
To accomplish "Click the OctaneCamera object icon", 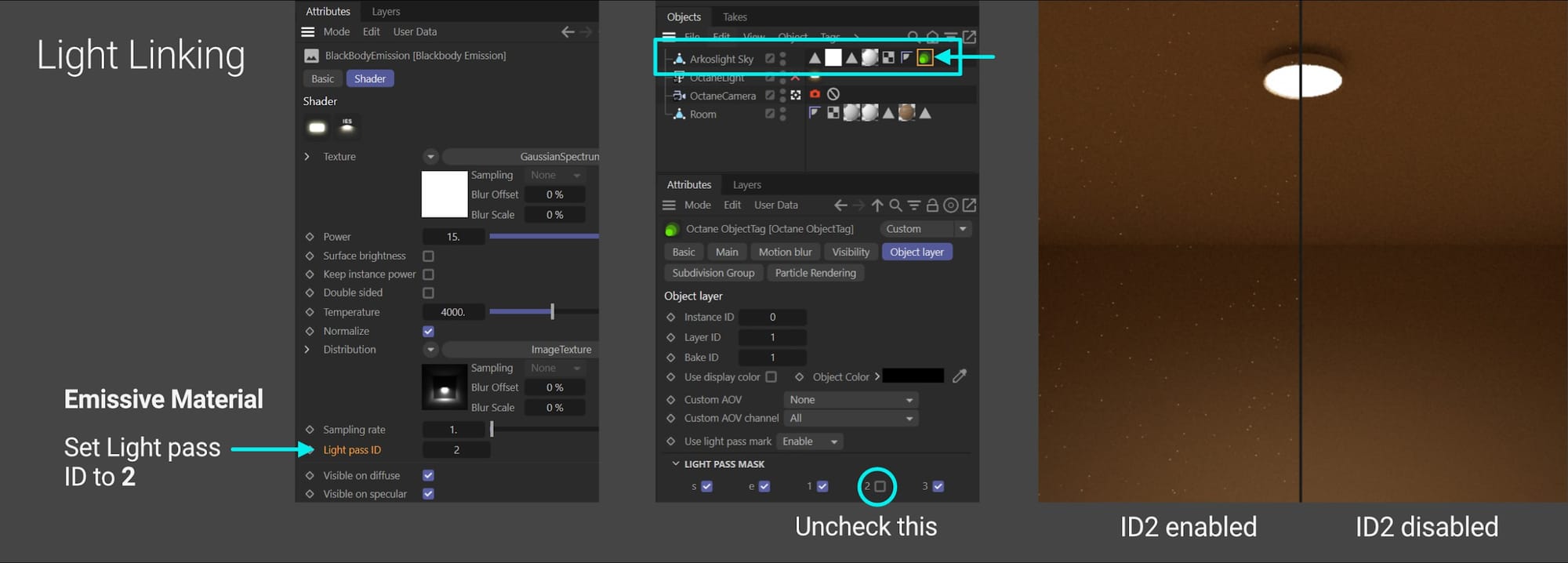I will click(680, 96).
